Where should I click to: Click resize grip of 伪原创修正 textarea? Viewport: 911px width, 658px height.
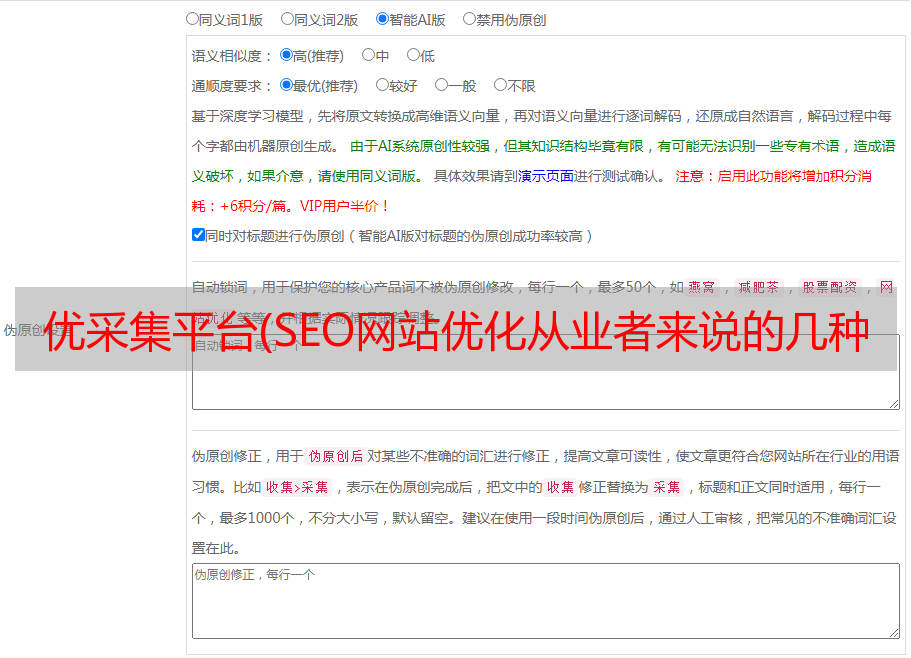pyautogui.click(x=894, y=634)
